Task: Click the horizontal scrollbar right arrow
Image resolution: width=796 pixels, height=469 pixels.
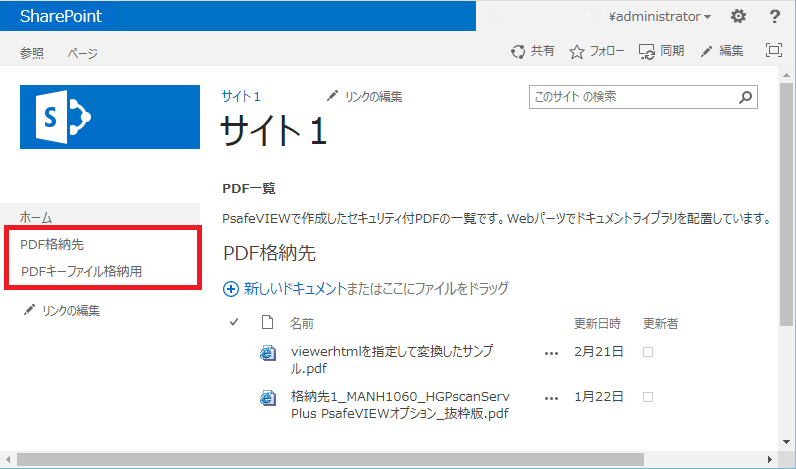Action: pyautogui.click(x=770, y=459)
